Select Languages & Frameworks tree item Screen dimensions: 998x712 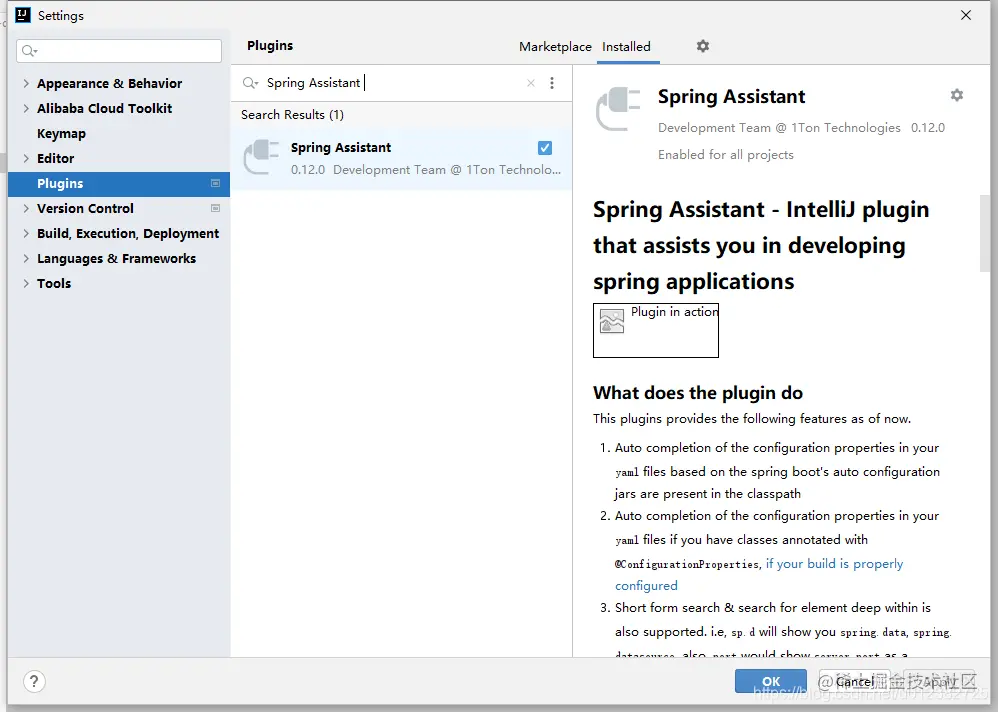pyautogui.click(x=116, y=258)
